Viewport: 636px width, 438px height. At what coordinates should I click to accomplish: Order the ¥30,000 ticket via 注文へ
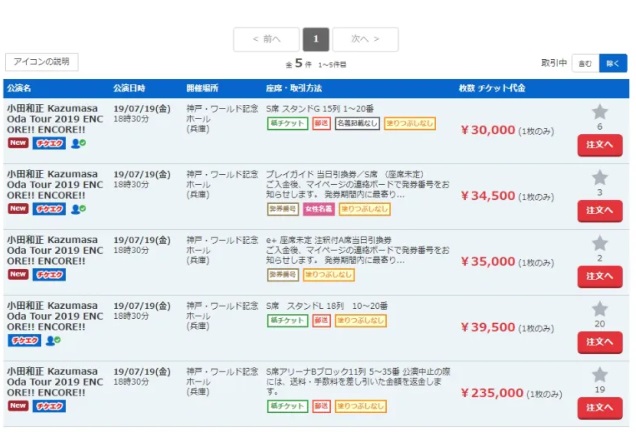(x=600, y=145)
